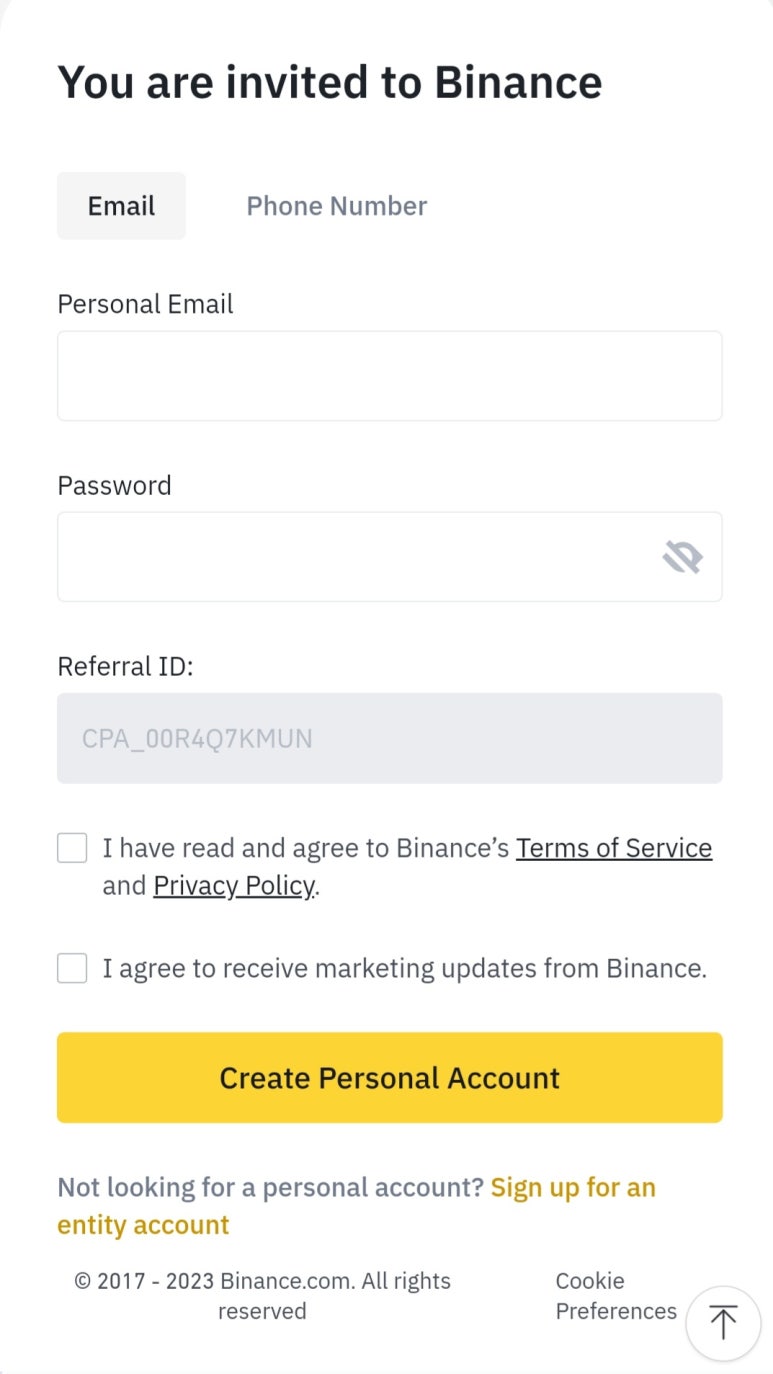Enable the marketing updates checkbox
Screen dimensions: 773x1374
point(72,968)
